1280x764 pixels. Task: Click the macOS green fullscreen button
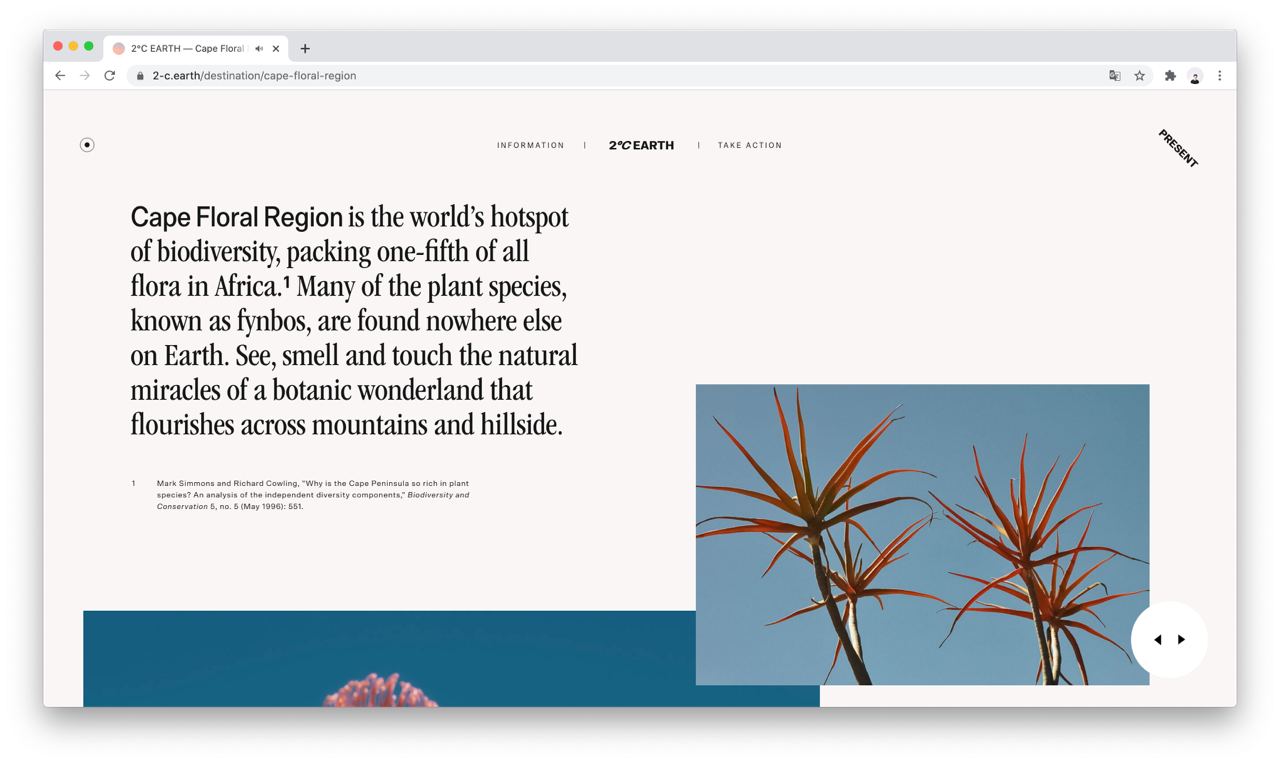click(89, 47)
